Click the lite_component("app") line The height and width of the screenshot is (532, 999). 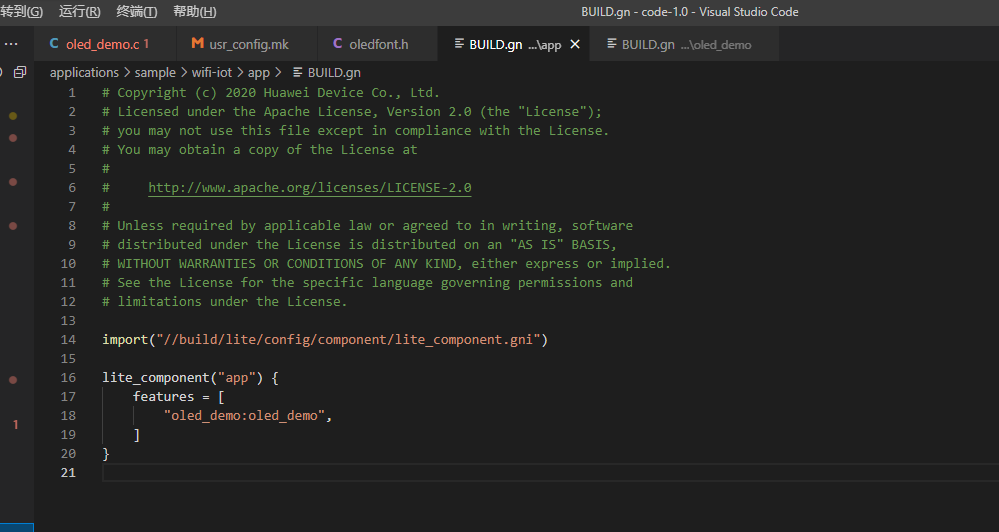(x=190, y=378)
